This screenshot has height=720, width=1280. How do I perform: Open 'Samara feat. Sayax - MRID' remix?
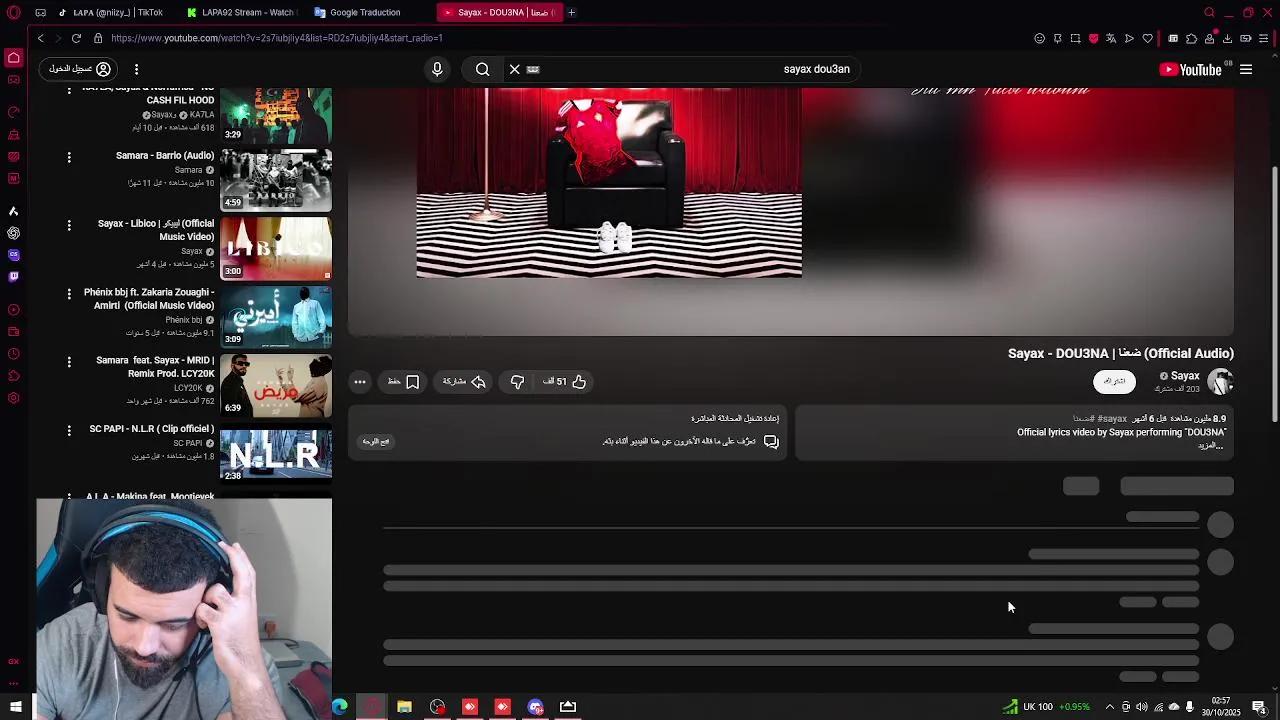point(155,367)
